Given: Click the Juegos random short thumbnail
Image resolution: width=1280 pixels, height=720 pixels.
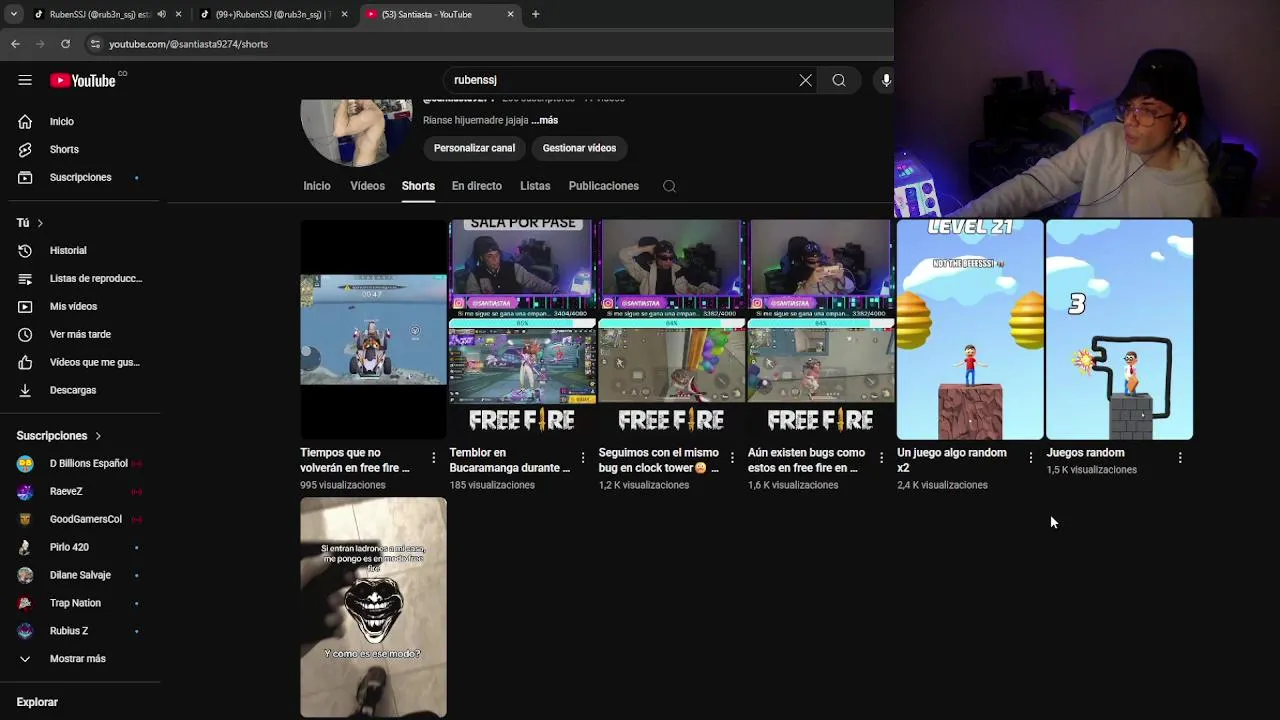Looking at the screenshot, I should 1119,330.
